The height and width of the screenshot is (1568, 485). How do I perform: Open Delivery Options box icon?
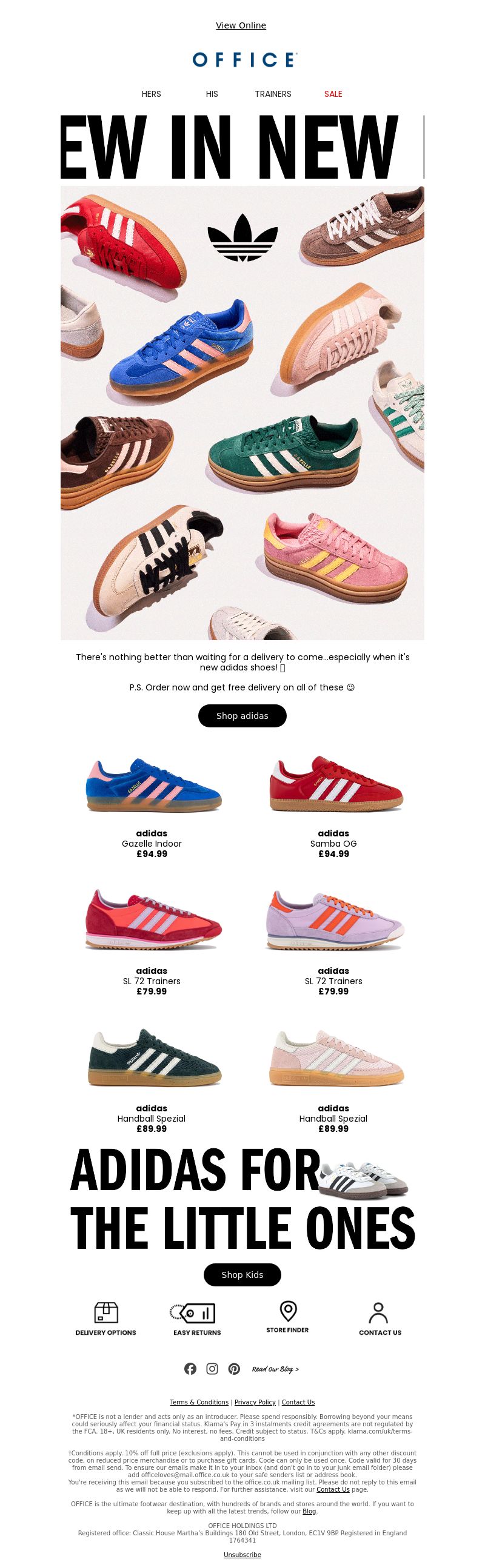pos(106,1312)
